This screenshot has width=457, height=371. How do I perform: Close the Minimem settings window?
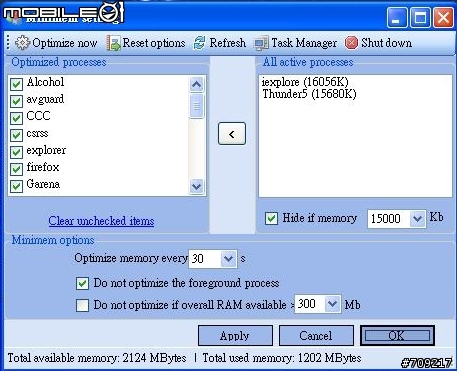[443, 18]
